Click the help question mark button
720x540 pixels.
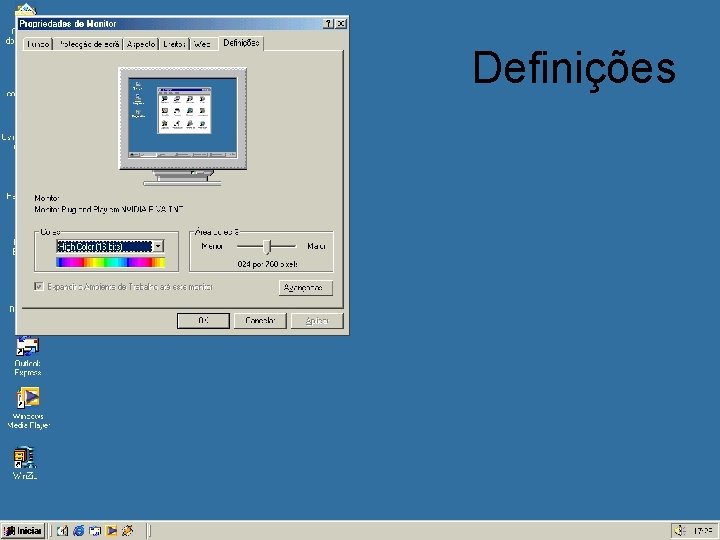(328, 24)
